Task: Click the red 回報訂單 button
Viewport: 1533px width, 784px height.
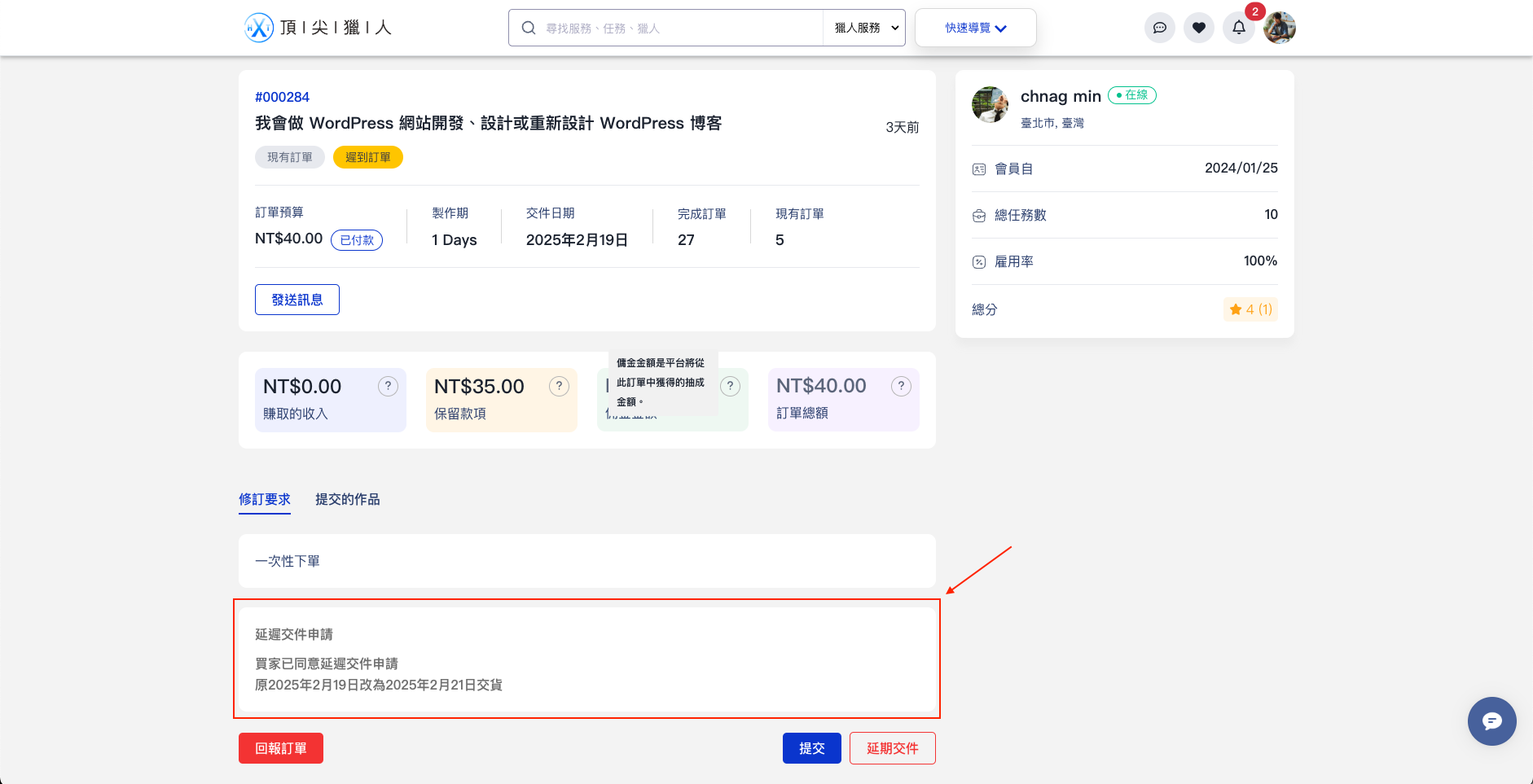Action: coord(281,748)
